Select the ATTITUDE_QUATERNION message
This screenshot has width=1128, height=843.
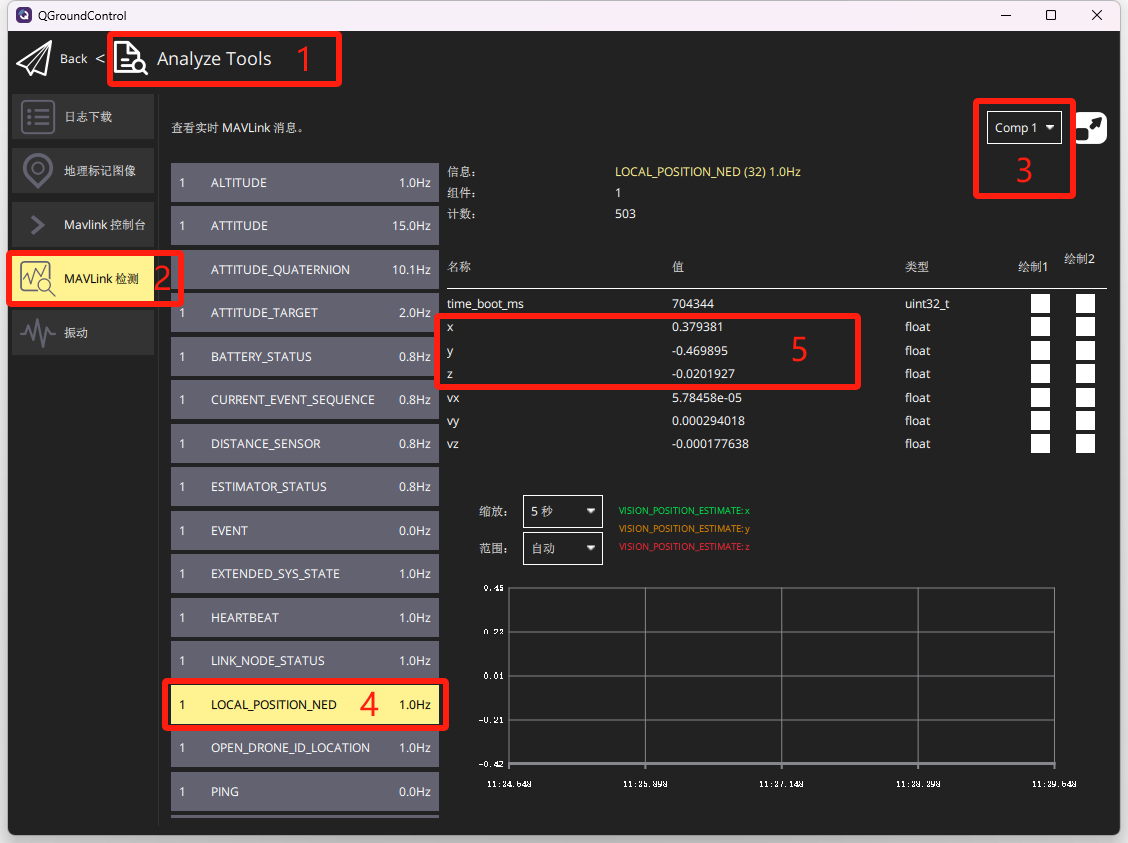tap(304, 270)
